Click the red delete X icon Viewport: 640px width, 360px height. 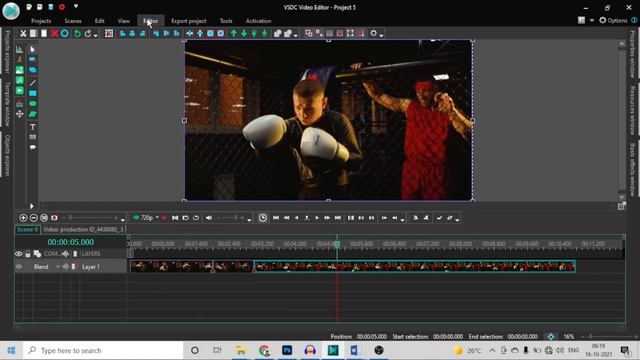54,33
